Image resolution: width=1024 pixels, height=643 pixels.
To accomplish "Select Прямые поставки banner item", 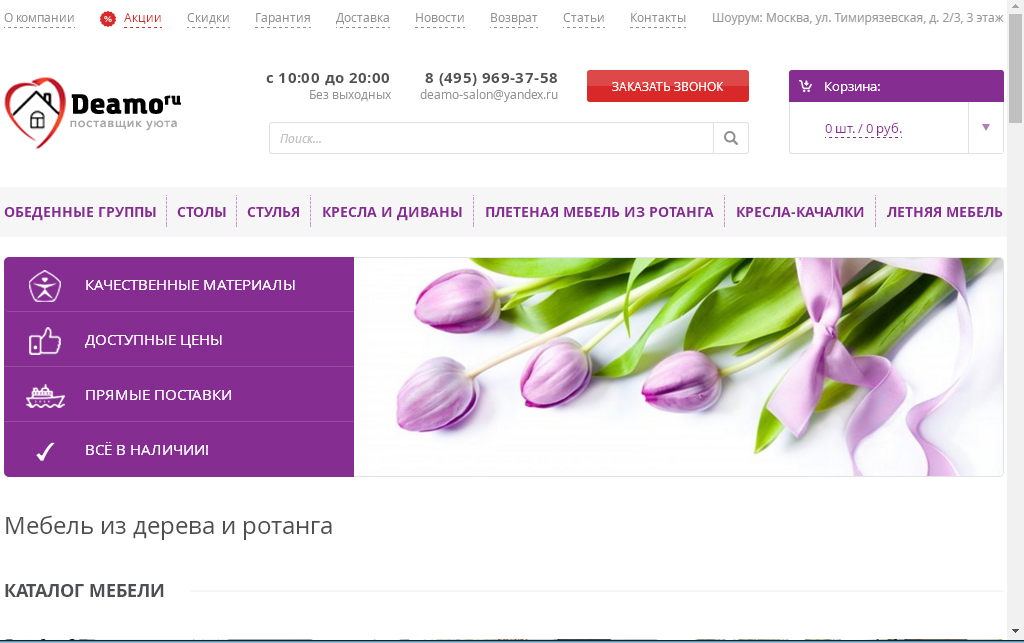I will click(x=179, y=394).
